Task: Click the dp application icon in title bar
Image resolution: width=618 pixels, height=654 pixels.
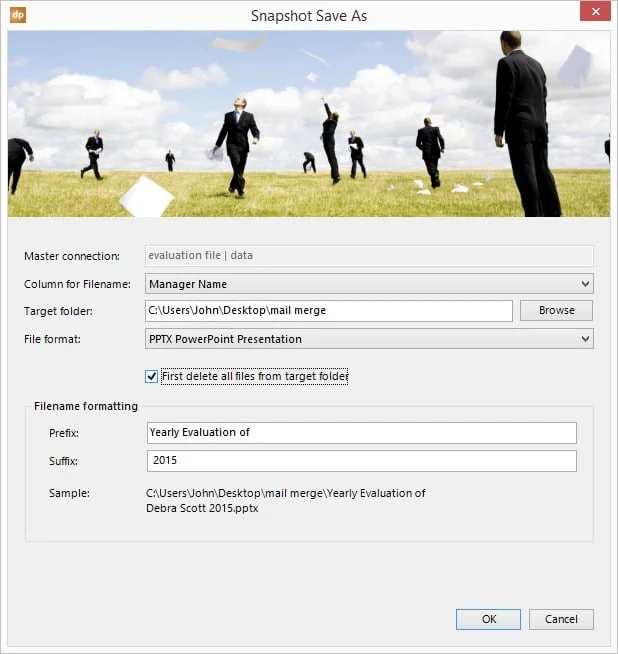Action: (17, 15)
